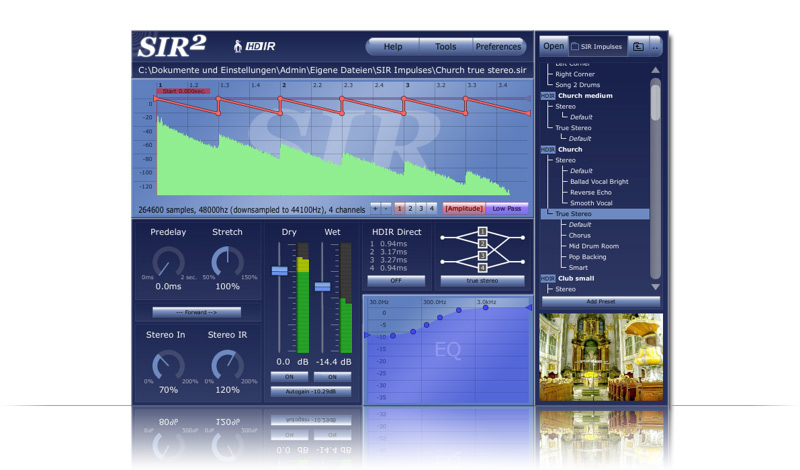Click the Stretch knob
This screenshot has width=800, height=470.
coord(228,262)
